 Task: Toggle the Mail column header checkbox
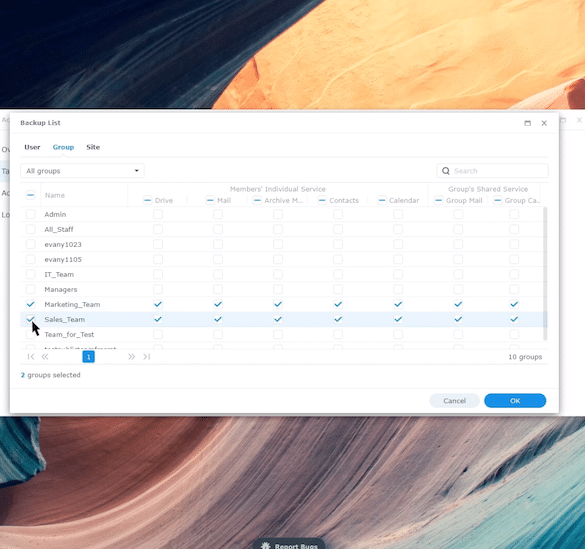[210, 200]
